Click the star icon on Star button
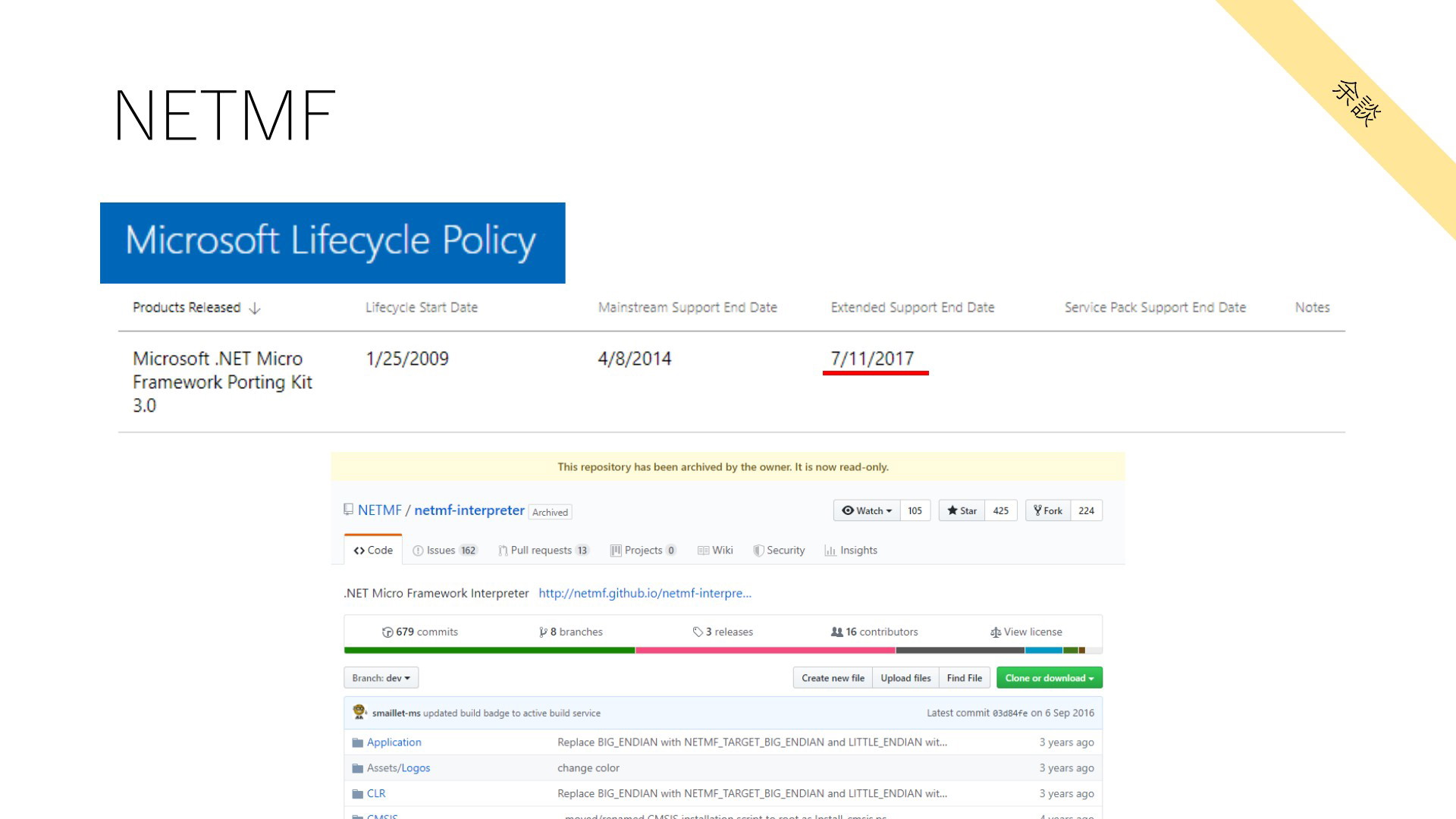 click(952, 510)
